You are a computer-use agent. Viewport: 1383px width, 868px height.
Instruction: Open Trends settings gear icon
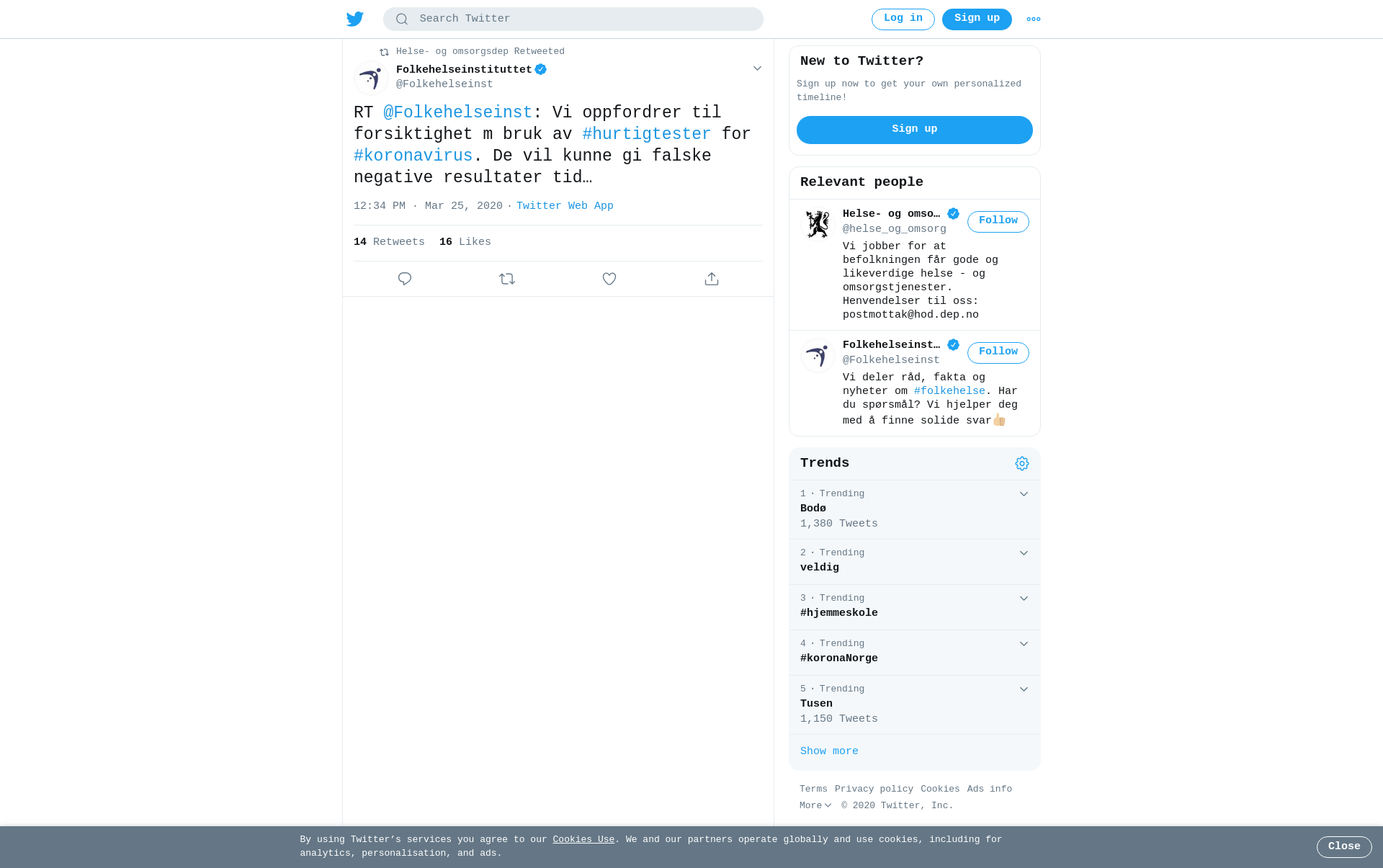pyautogui.click(x=1022, y=463)
